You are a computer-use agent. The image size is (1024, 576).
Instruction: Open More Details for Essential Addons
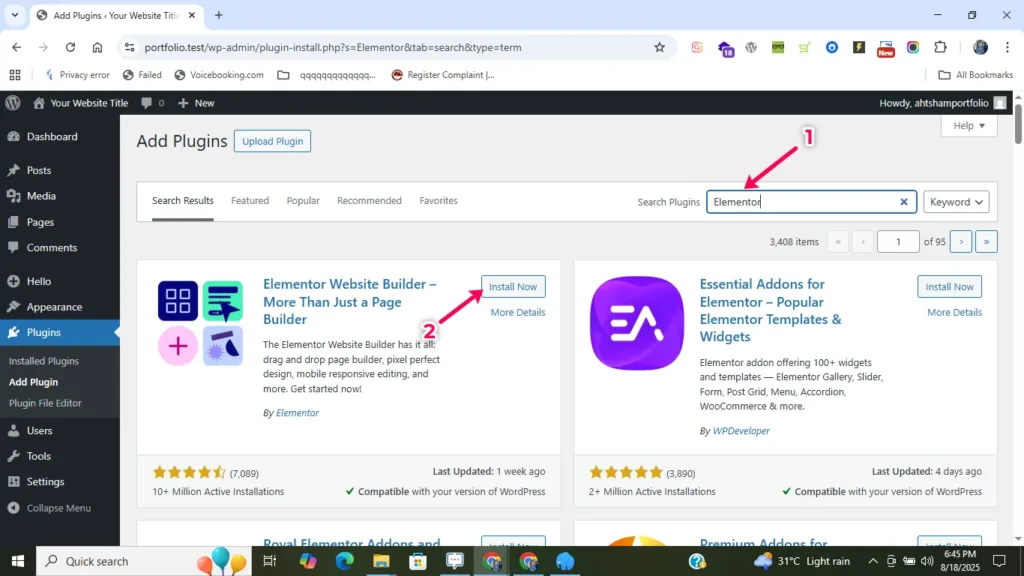pyautogui.click(x=954, y=312)
